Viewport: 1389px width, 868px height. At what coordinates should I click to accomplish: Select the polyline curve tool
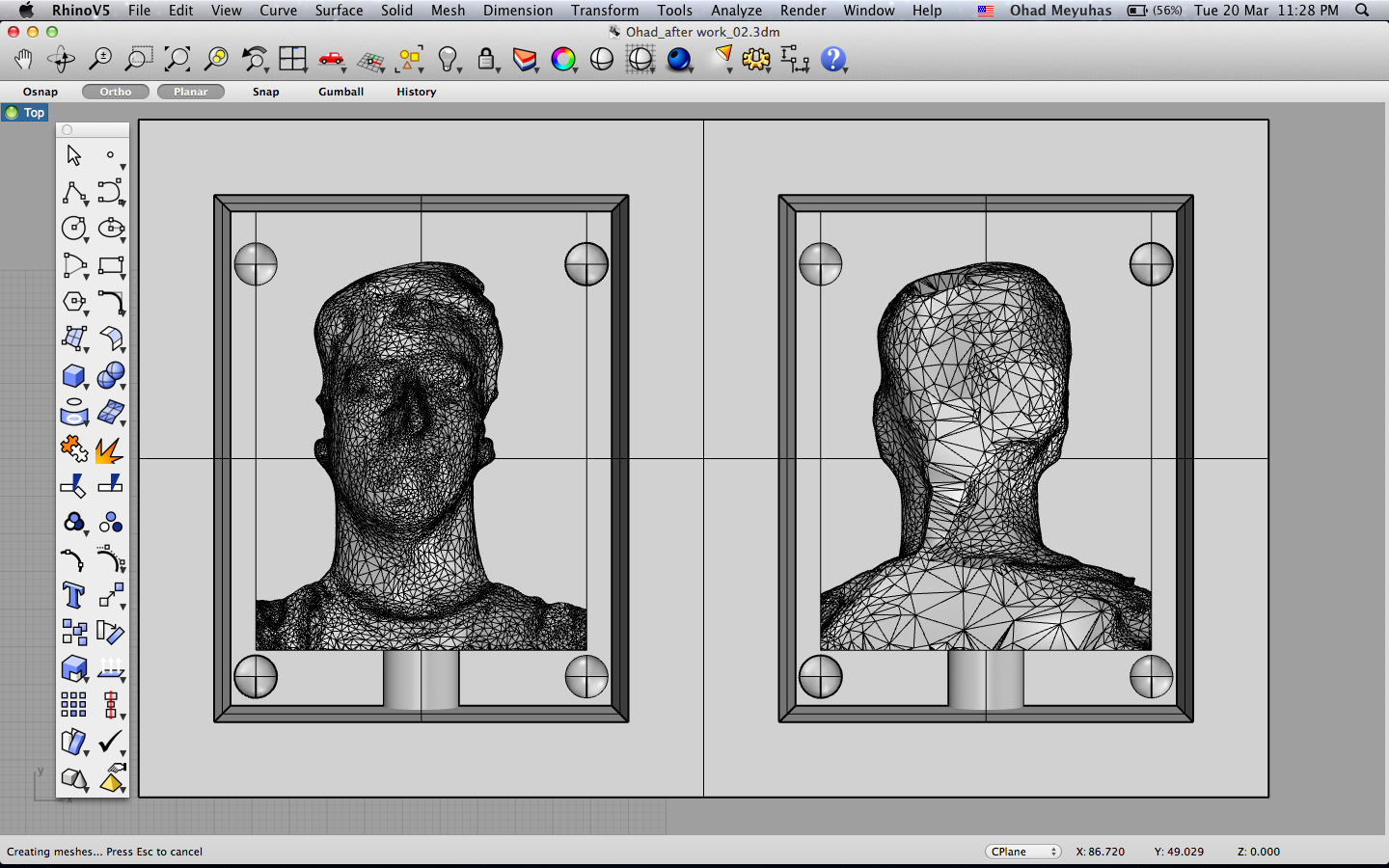73,193
